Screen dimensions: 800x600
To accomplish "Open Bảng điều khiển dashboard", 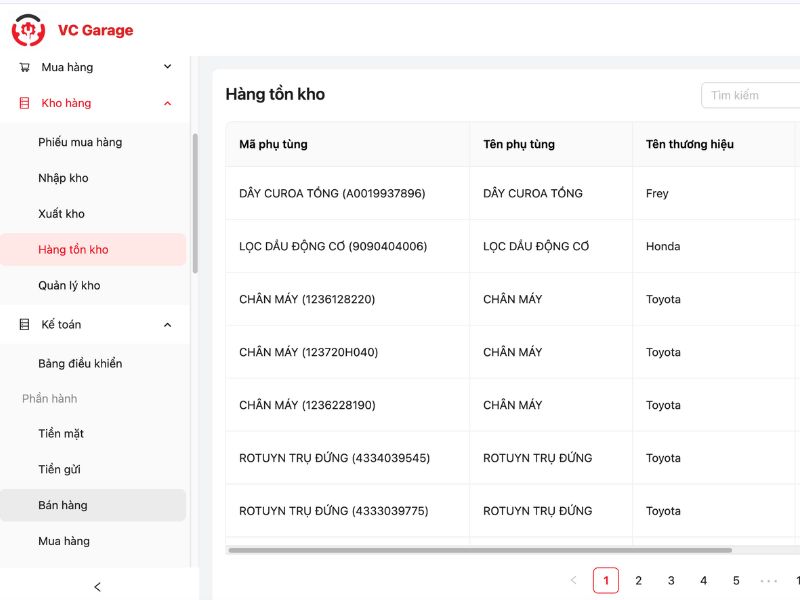I will 80,364.
